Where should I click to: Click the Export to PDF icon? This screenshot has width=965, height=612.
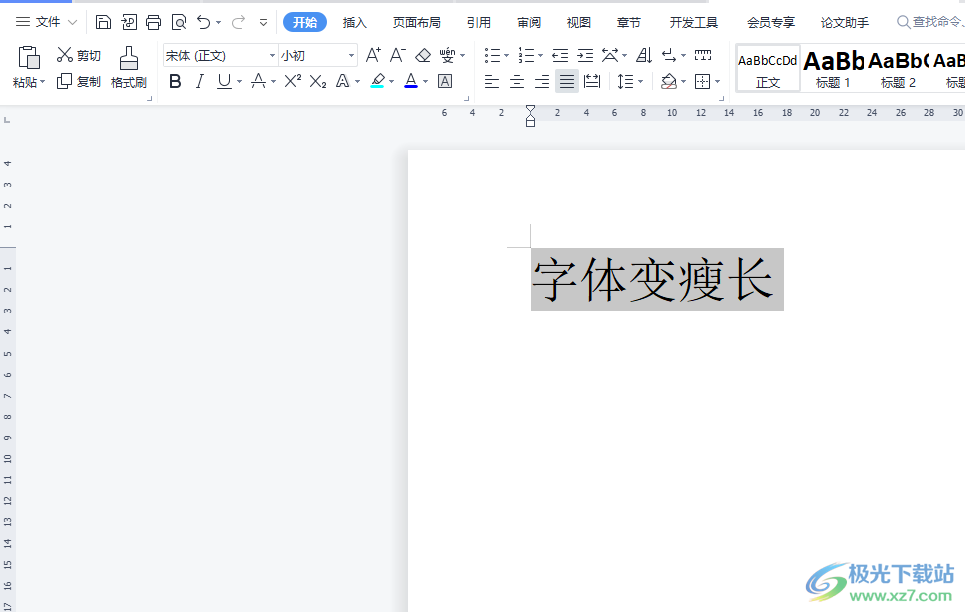129,23
